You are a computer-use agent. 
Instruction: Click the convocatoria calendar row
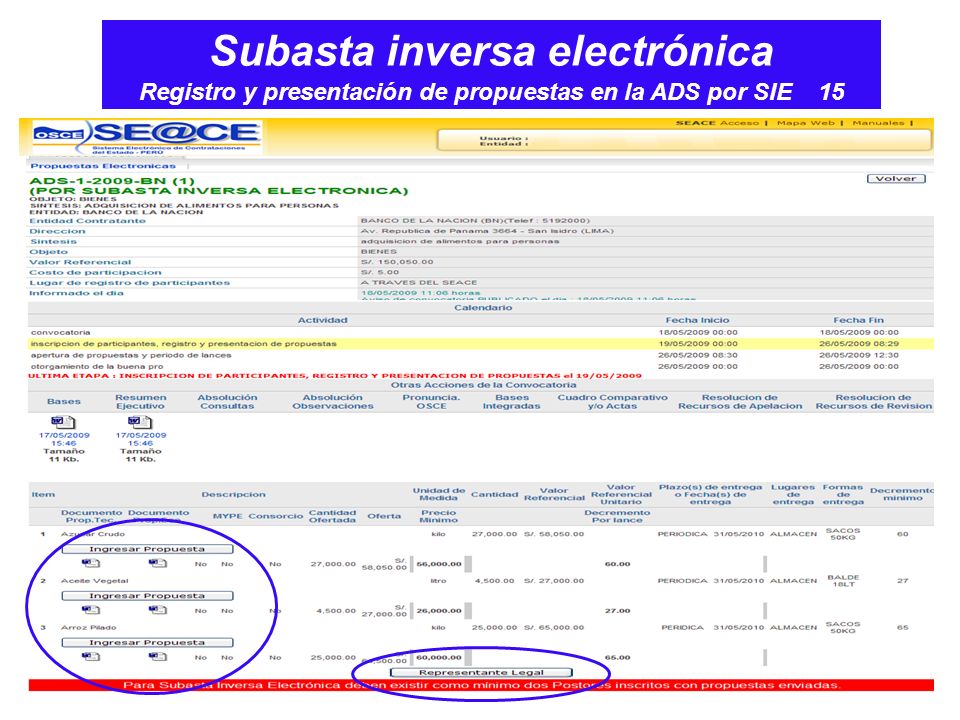pos(481,332)
